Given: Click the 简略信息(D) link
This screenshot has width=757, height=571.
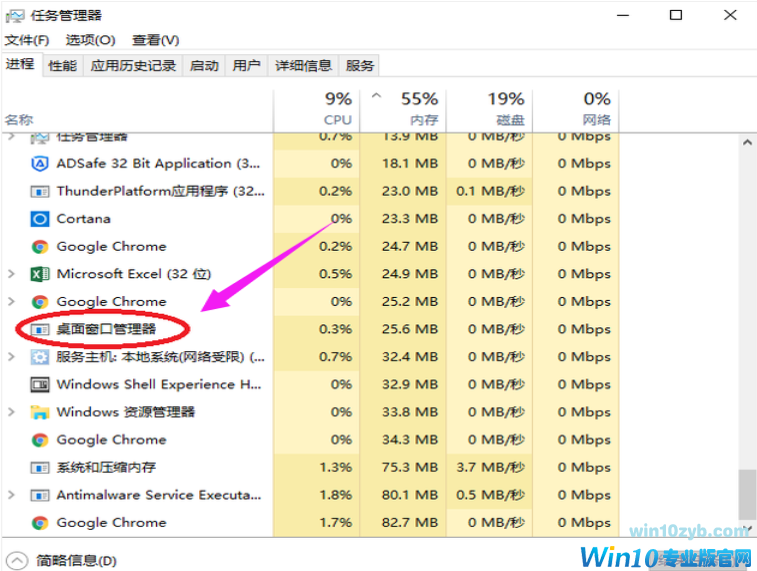Looking at the screenshot, I should [76, 561].
